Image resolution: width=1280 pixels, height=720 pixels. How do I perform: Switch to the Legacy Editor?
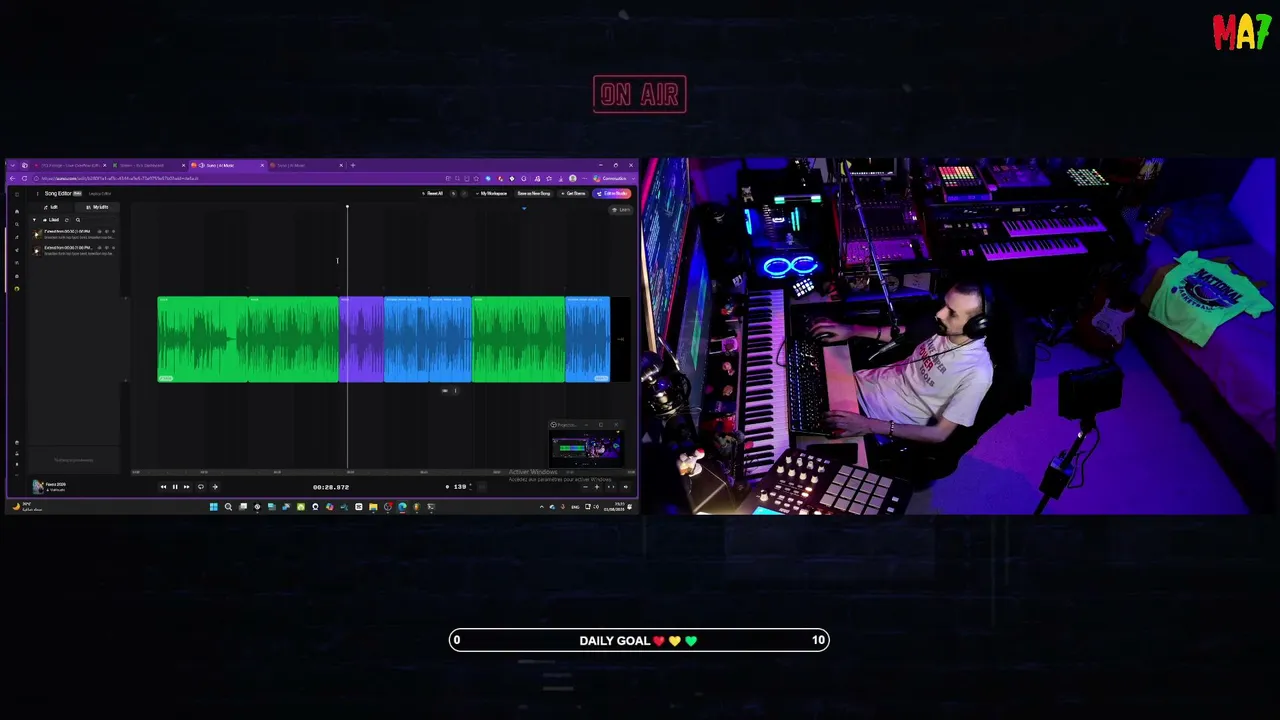pyautogui.click(x=100, y=193)
